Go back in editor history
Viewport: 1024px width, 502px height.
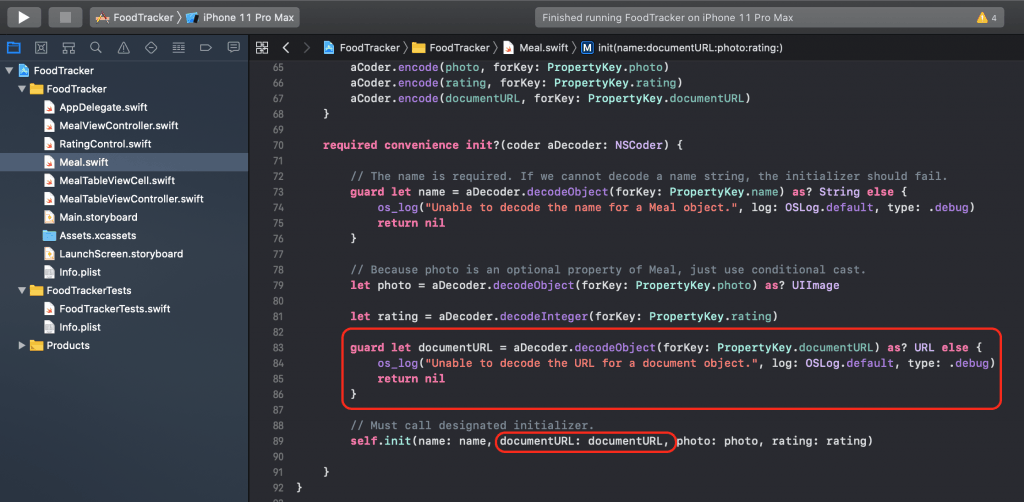(285, 48)
